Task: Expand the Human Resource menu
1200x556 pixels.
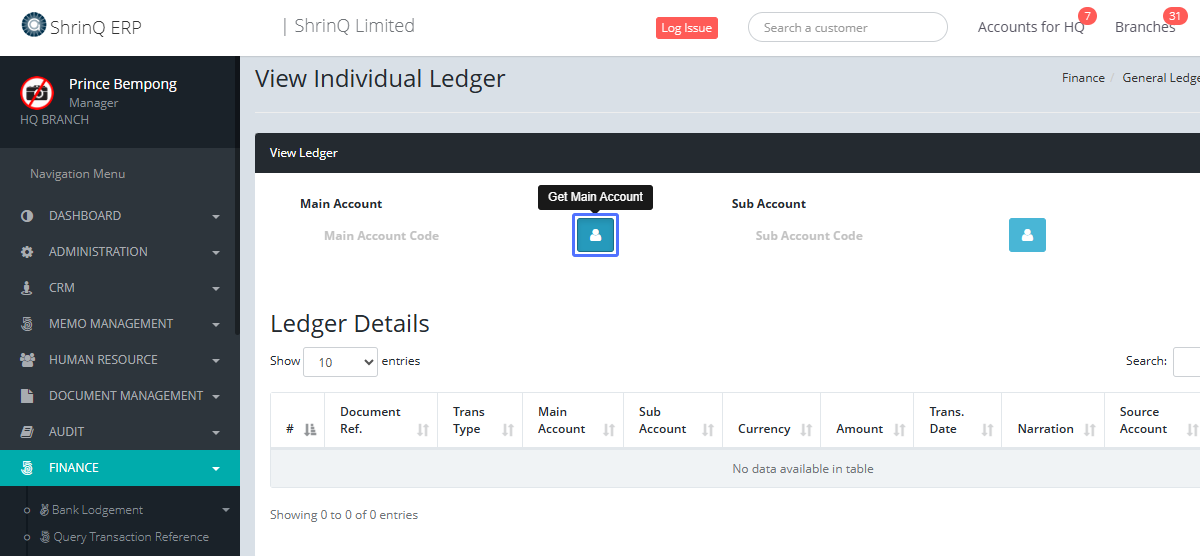Action: 119,360
